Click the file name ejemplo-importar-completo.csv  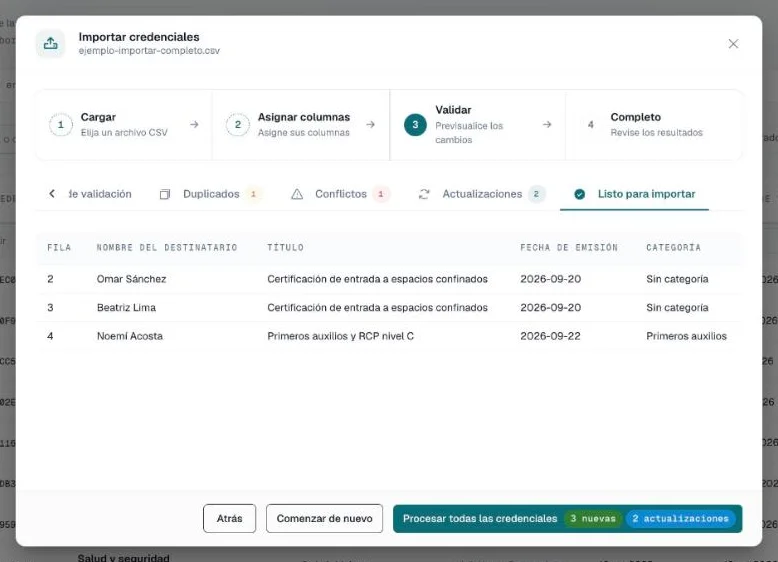[149, 51]
